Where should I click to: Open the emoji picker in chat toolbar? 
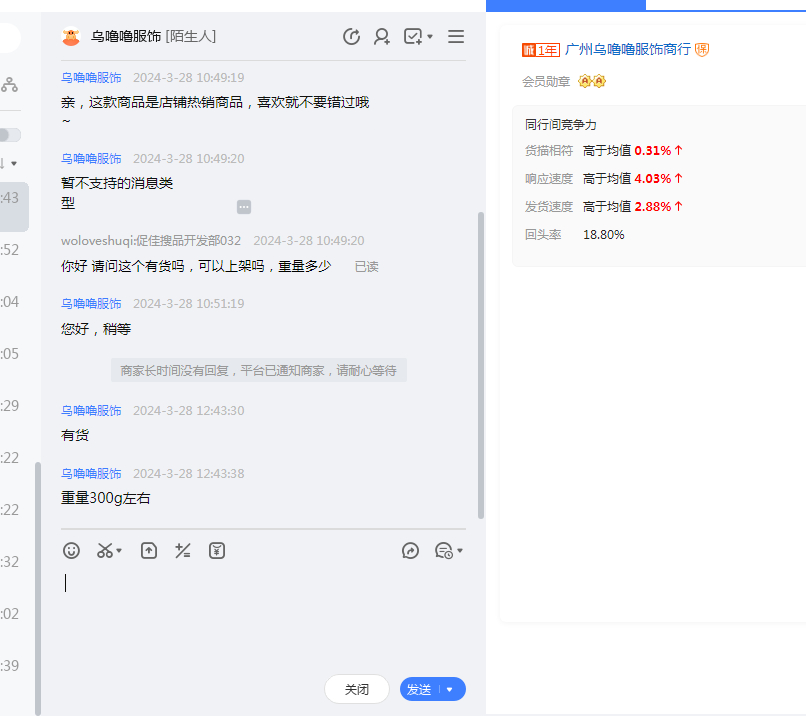pyautogui.click(x=71, y=551)
